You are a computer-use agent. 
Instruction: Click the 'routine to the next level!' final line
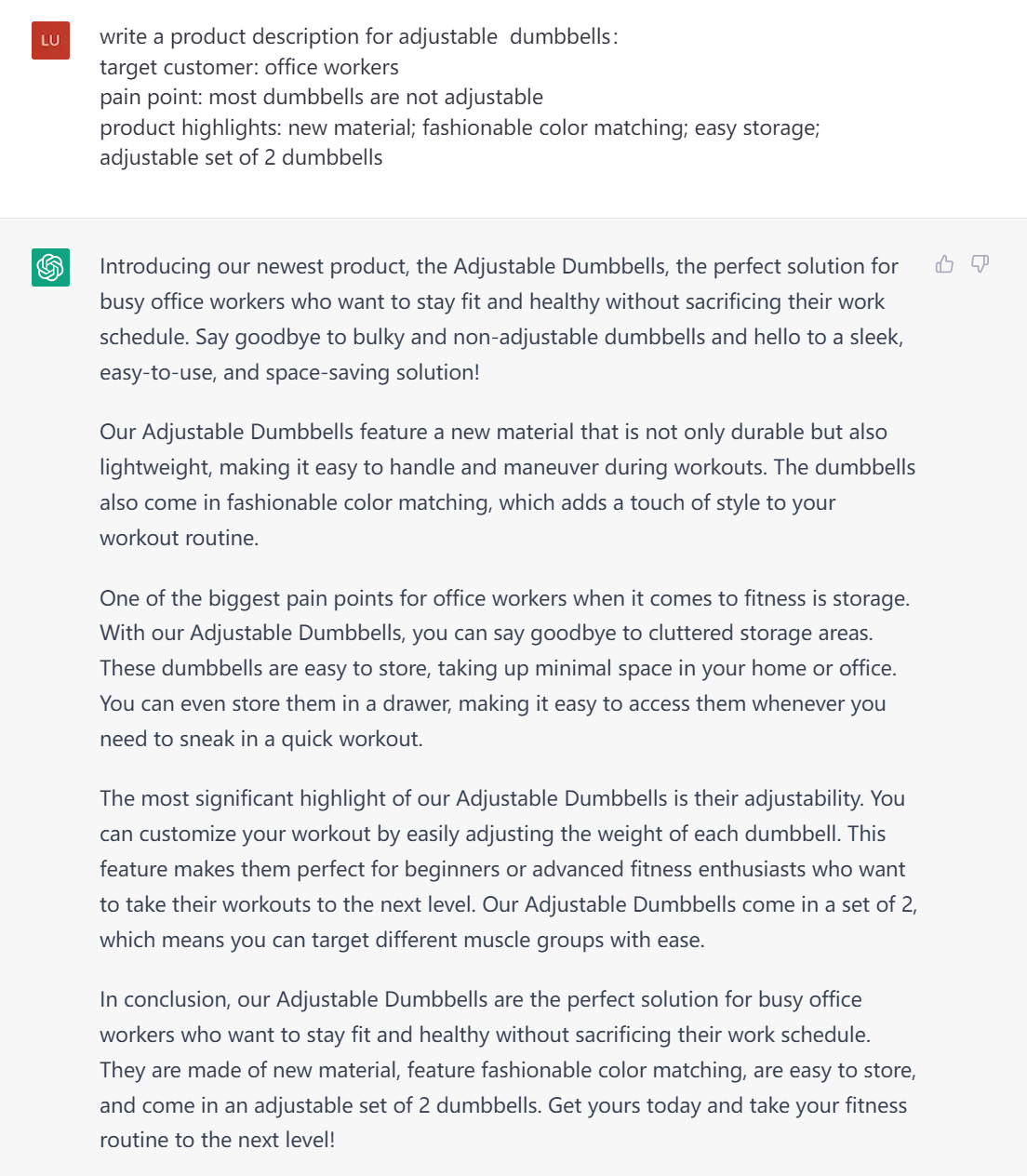click(217, 1141)
